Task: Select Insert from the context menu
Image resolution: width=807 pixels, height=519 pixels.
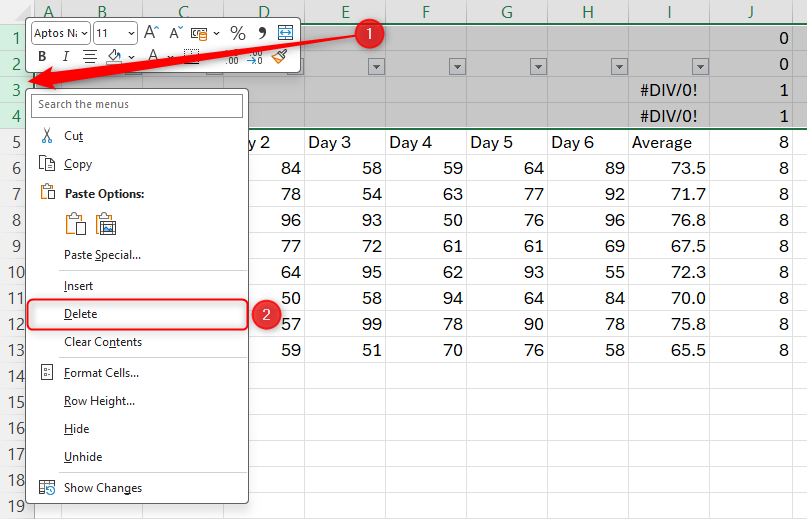Action: pos(79,286)
